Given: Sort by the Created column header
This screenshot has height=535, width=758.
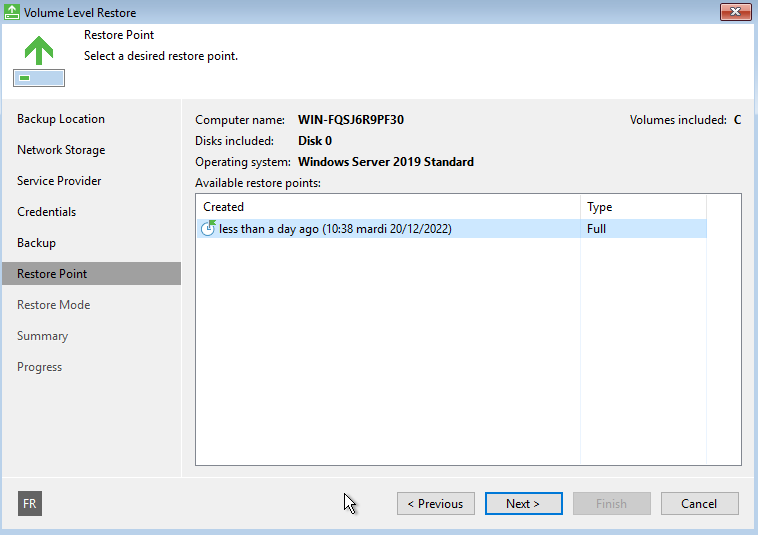Looking at the screenshot, I should (388, 207).
